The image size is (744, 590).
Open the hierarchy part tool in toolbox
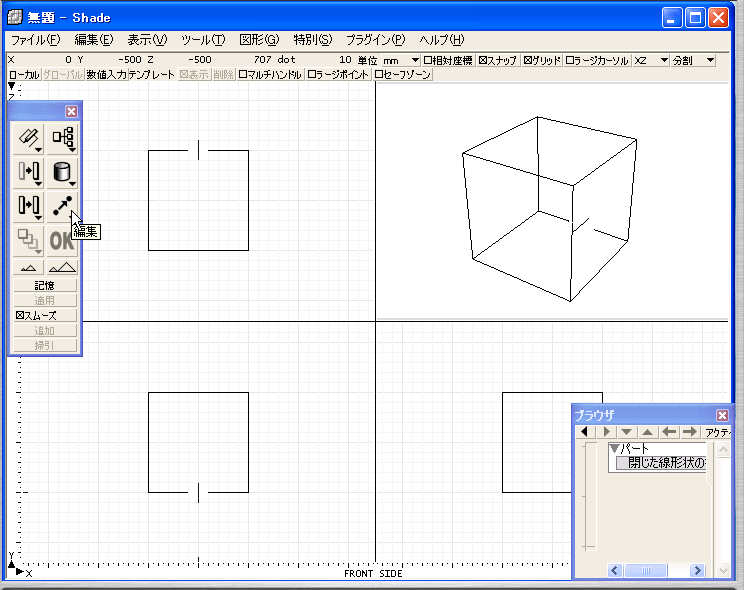63,139
